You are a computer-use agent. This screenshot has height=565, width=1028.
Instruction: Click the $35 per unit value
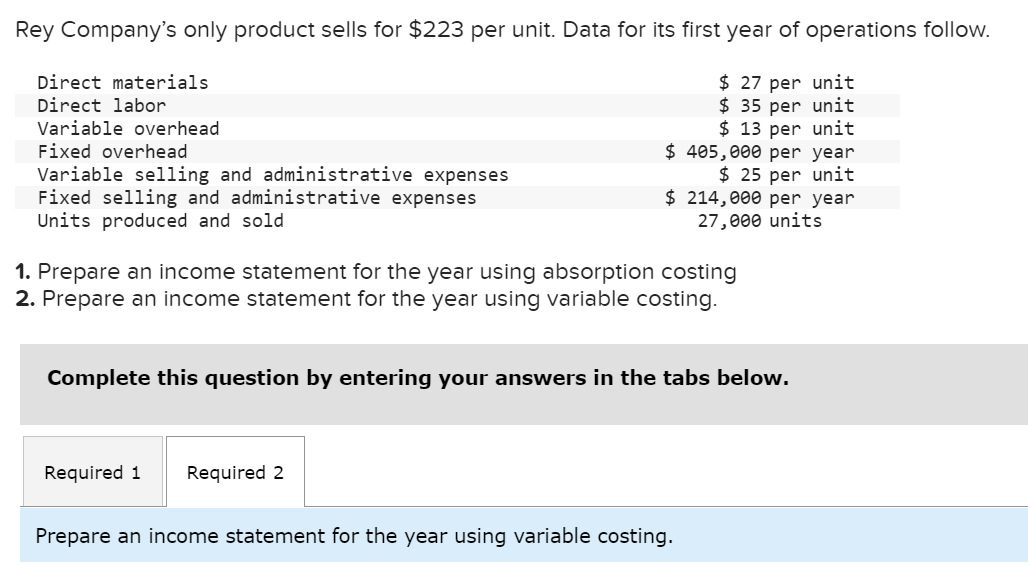[786, 105]
